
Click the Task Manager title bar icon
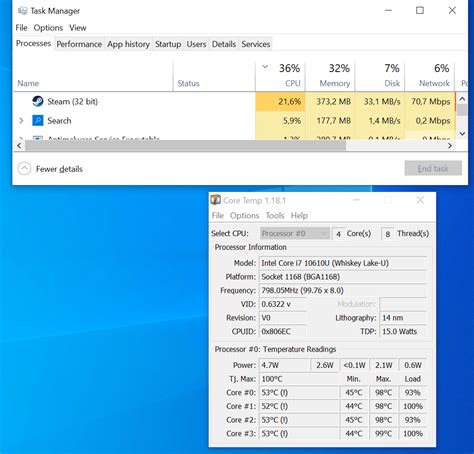(x=23, y=11)
